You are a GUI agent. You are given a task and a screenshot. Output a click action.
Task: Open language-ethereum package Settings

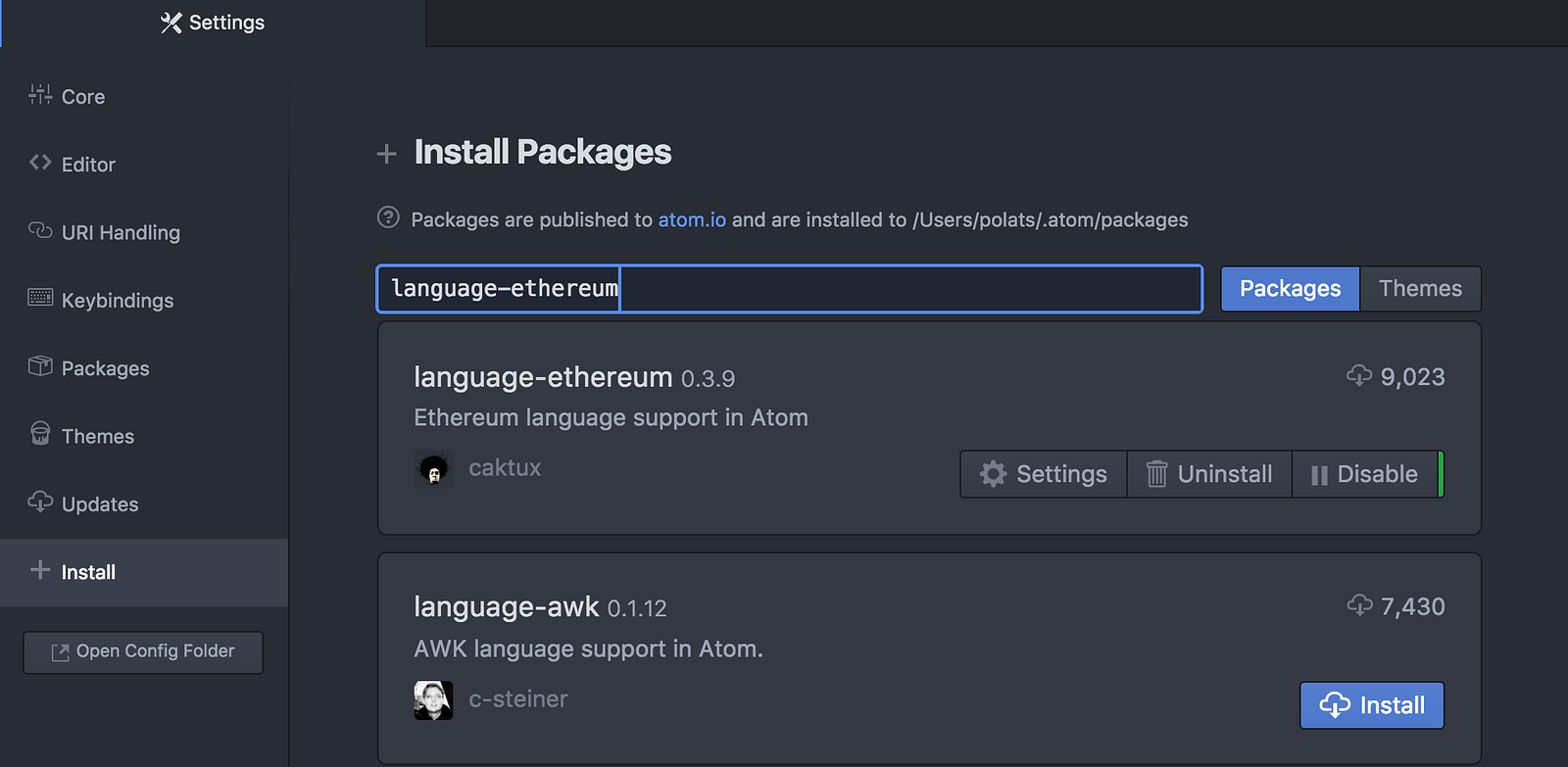point(1044,474)
